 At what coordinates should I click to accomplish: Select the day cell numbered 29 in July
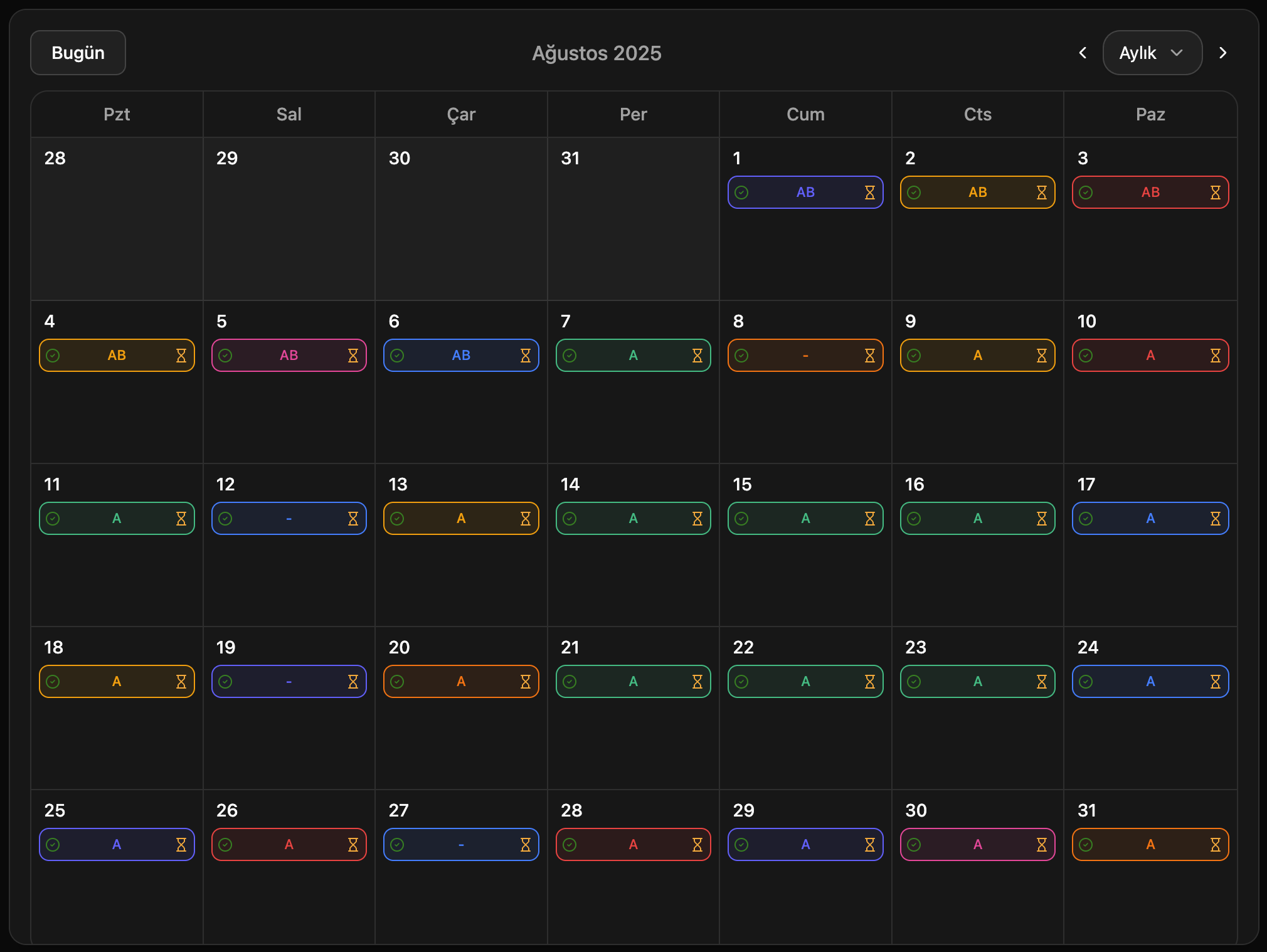289,219
